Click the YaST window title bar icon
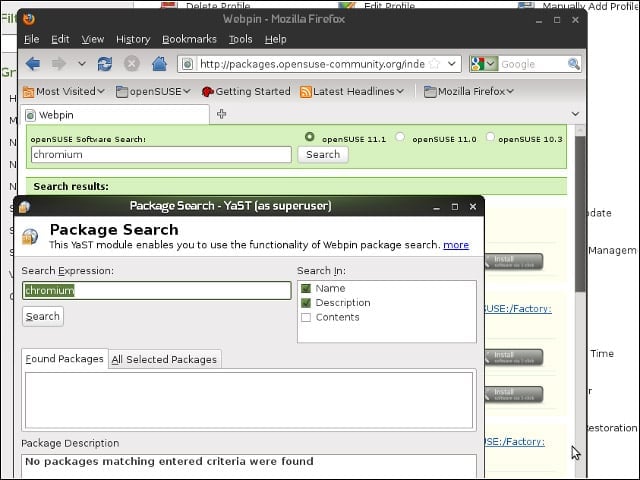 click(24, 207)
